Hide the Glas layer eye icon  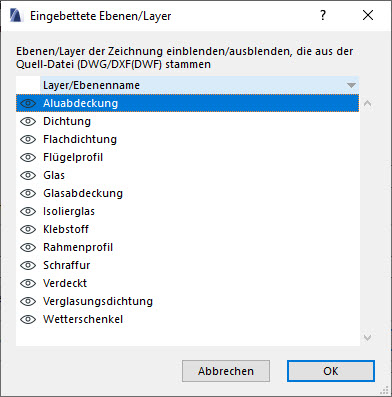tap(28, 175)
